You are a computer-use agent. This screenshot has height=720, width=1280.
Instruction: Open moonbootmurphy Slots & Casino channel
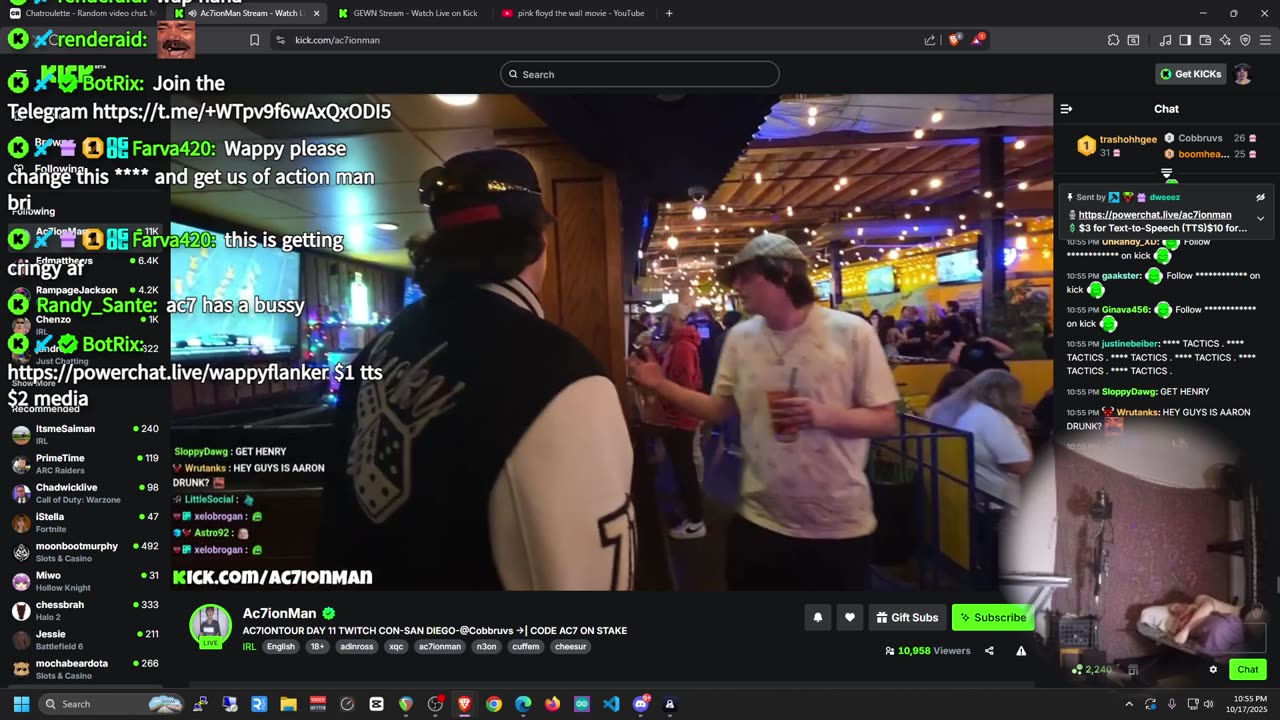point(85,552)
